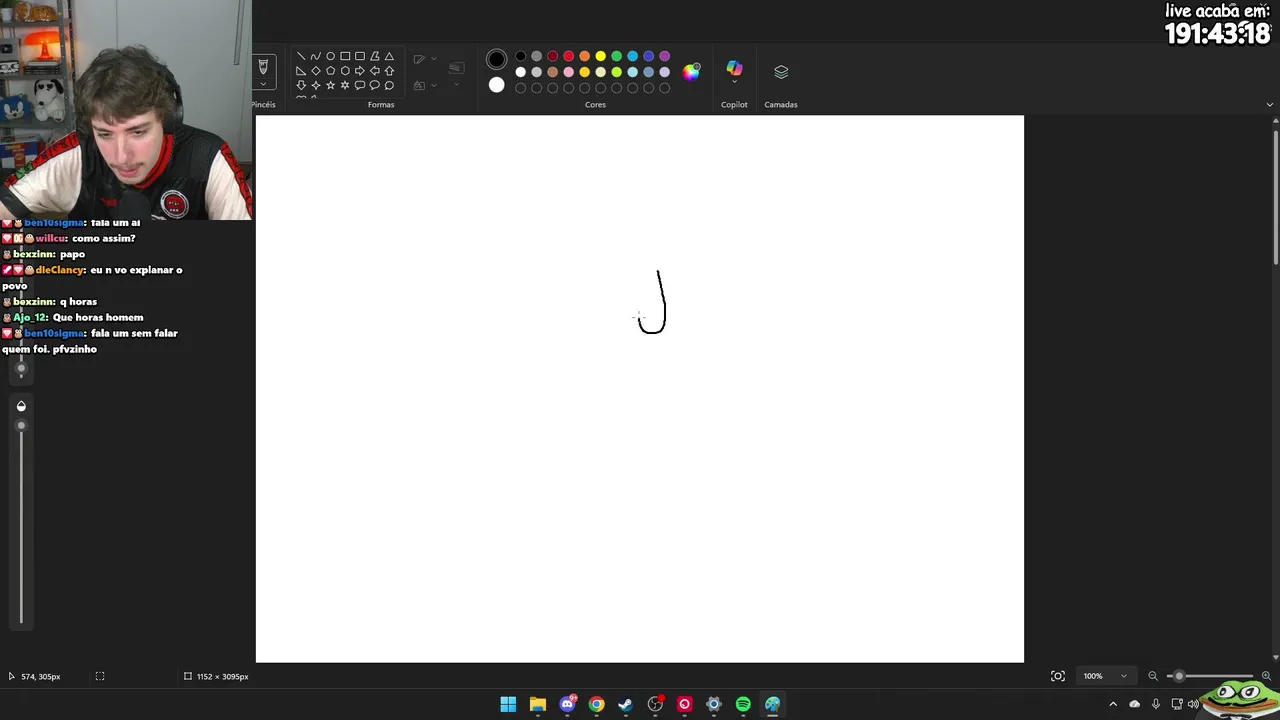Expand the brushes dropdown under Pincéis
The width and height of the screenshot is (1280, 720).
click(x=263, y=85)
